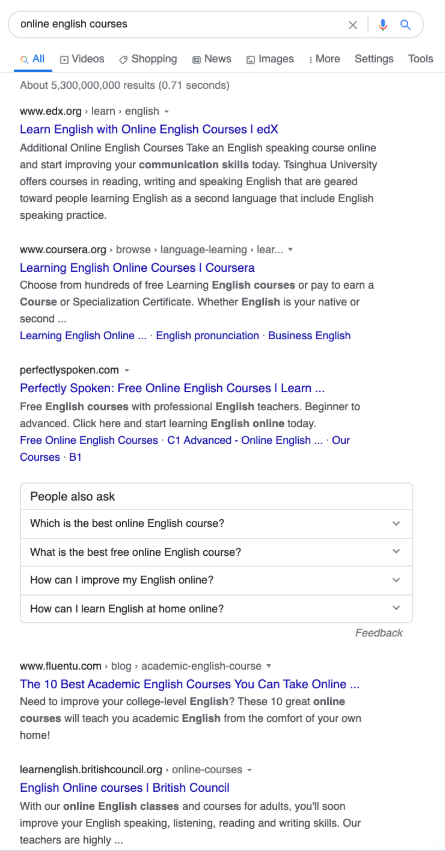Viewport: 445px width, 851px height.
Task: Click into the search input field
Action: tap(179, 24)
